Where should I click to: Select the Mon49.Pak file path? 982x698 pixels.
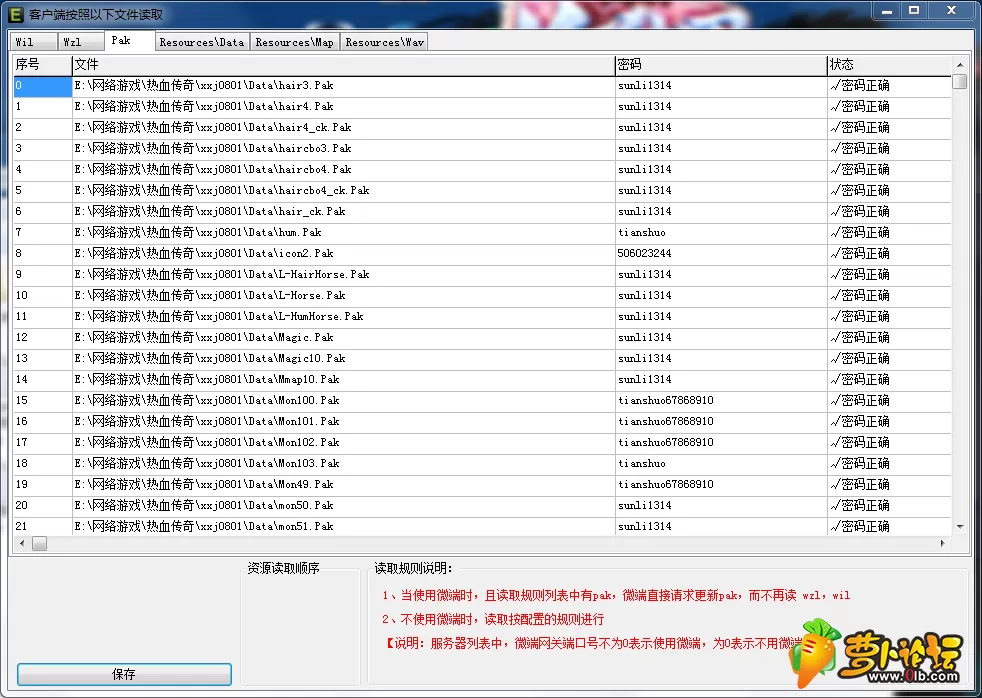point(204,485)
